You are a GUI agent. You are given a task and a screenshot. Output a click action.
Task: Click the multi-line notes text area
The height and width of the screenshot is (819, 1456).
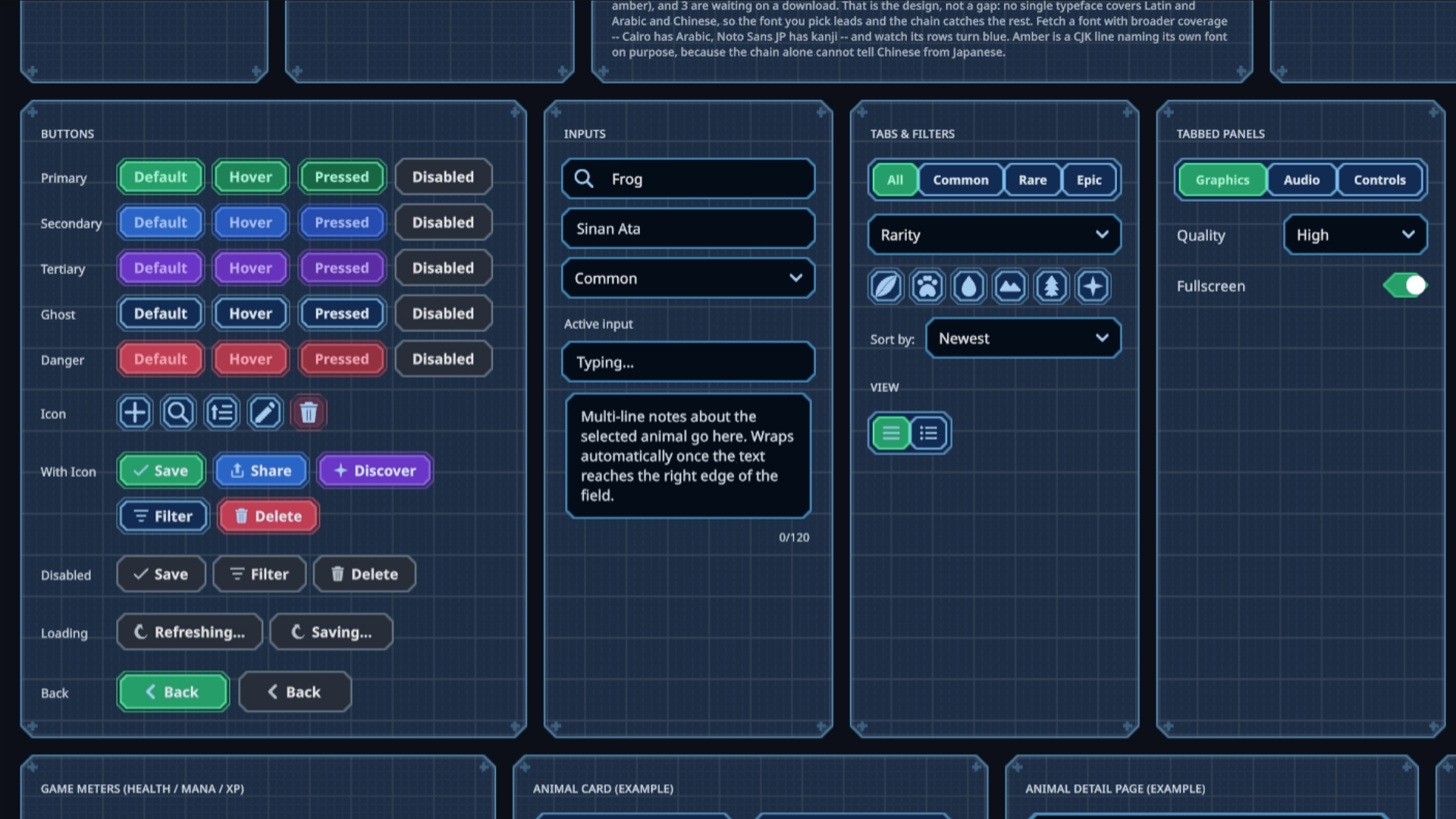click(x=689, y=456)
